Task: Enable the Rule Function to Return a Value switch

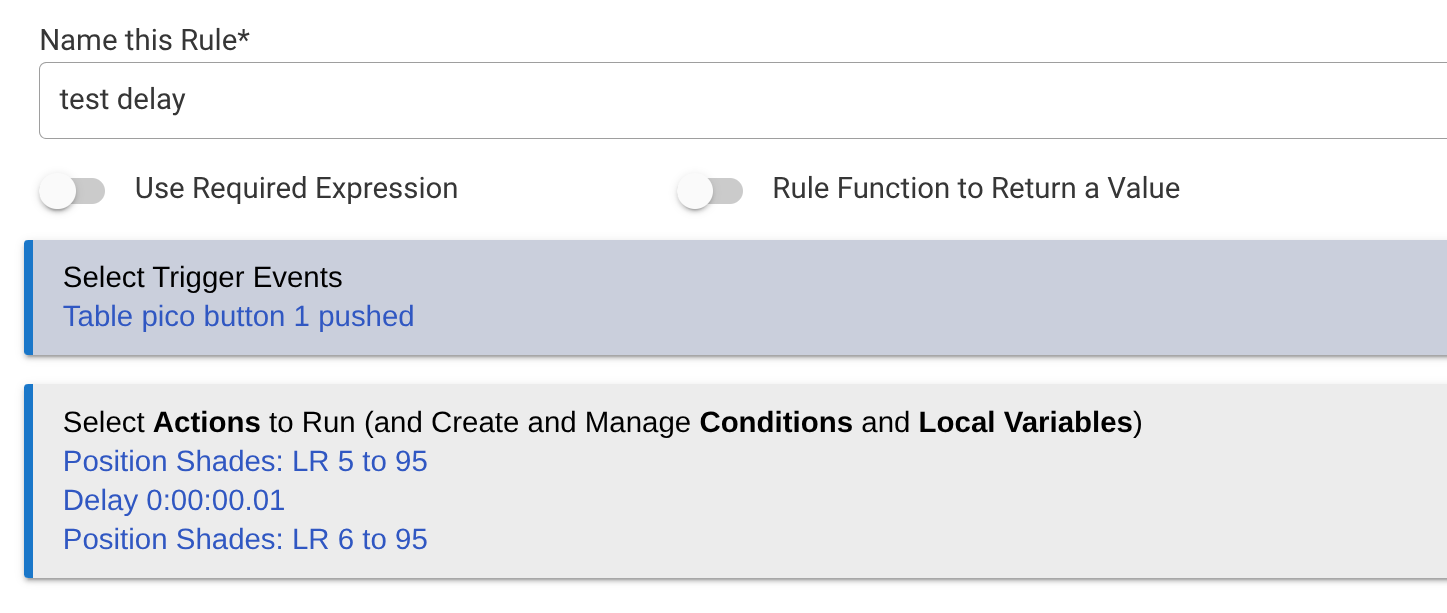Action: coord(710,190)
